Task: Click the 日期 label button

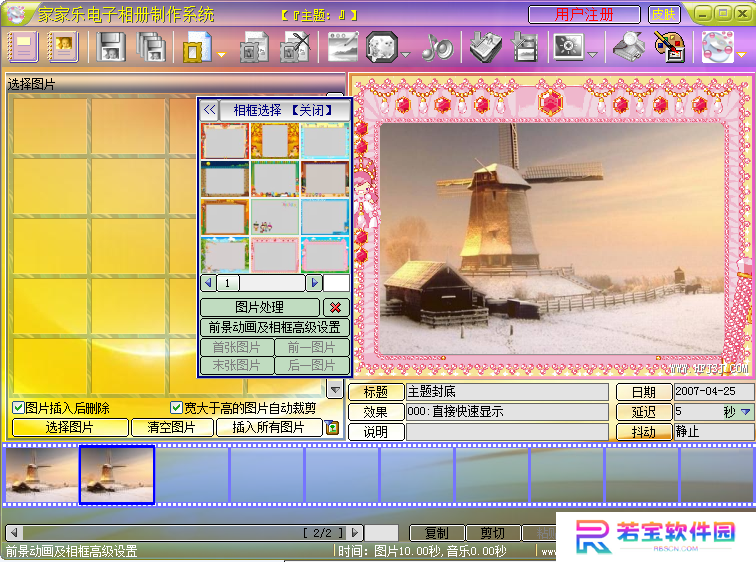Action: coord(644,392)
